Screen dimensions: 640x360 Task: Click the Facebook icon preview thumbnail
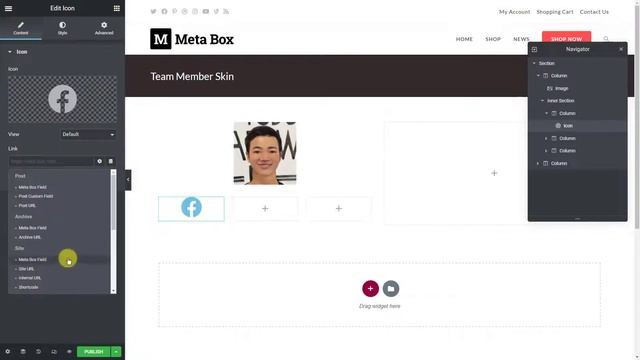point(62,99)
